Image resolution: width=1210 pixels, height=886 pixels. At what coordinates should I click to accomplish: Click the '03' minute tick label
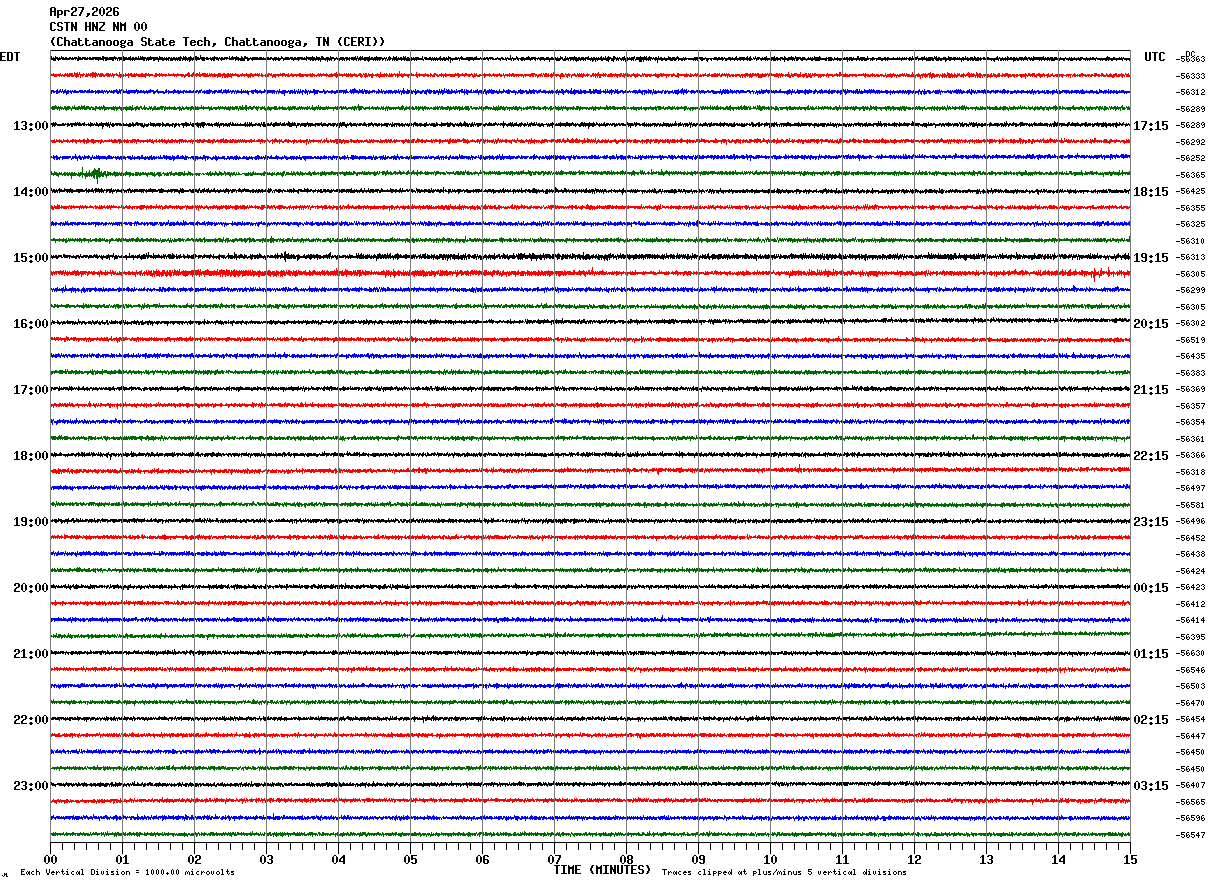click(x=266, y=859)
